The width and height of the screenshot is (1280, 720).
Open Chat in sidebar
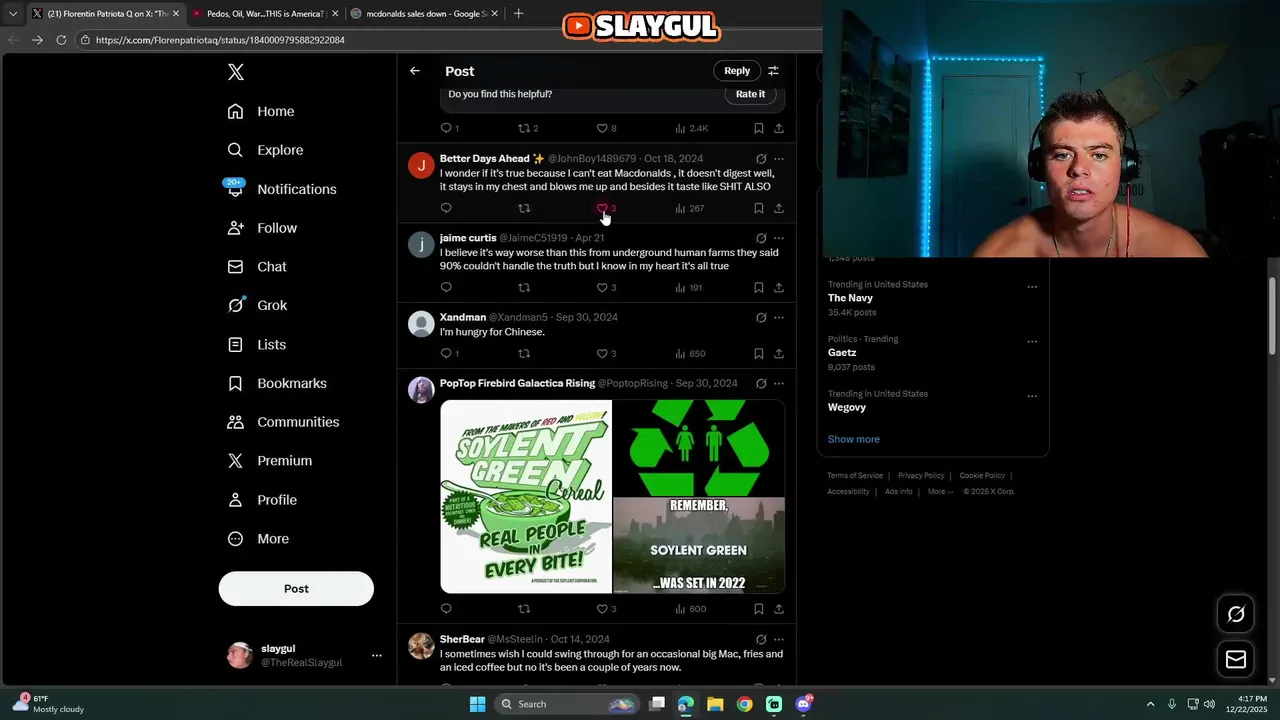(257, 267)
